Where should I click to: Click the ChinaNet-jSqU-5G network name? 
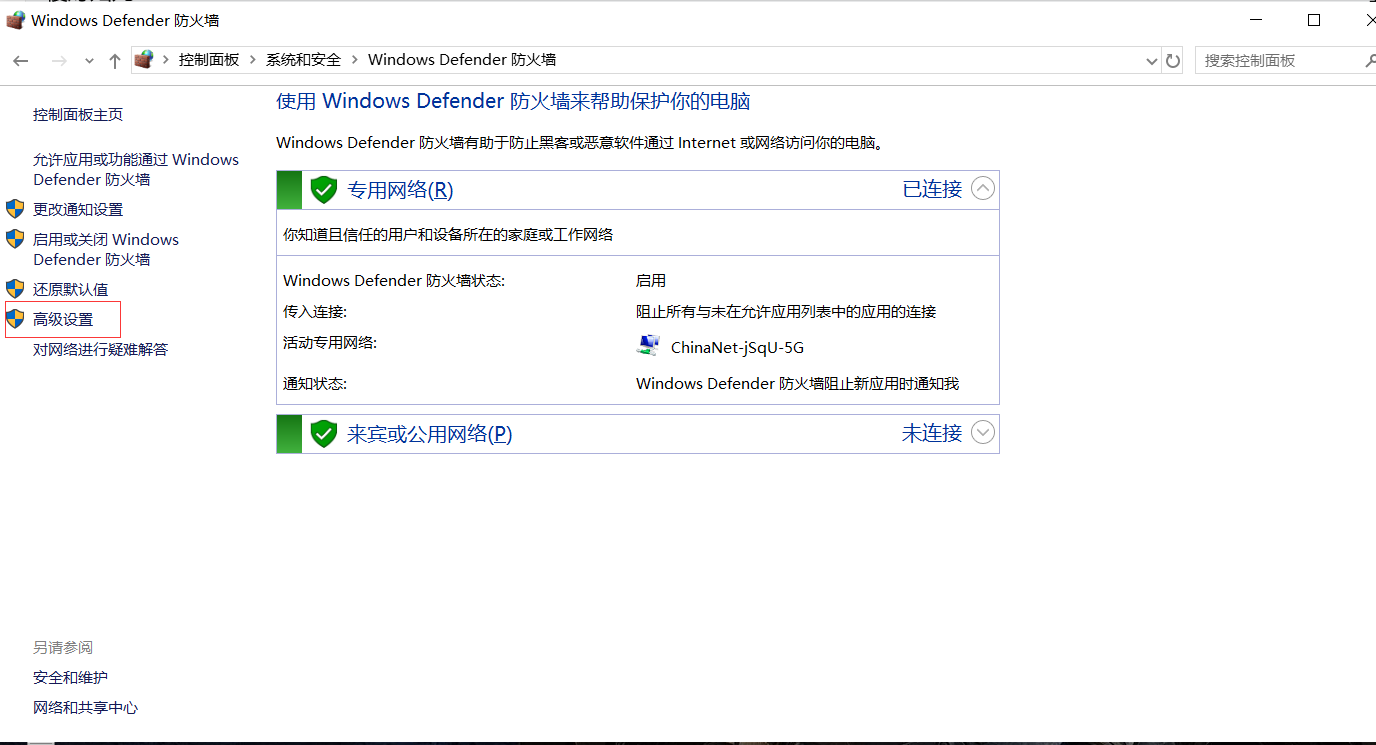click(x=737, y=348)
